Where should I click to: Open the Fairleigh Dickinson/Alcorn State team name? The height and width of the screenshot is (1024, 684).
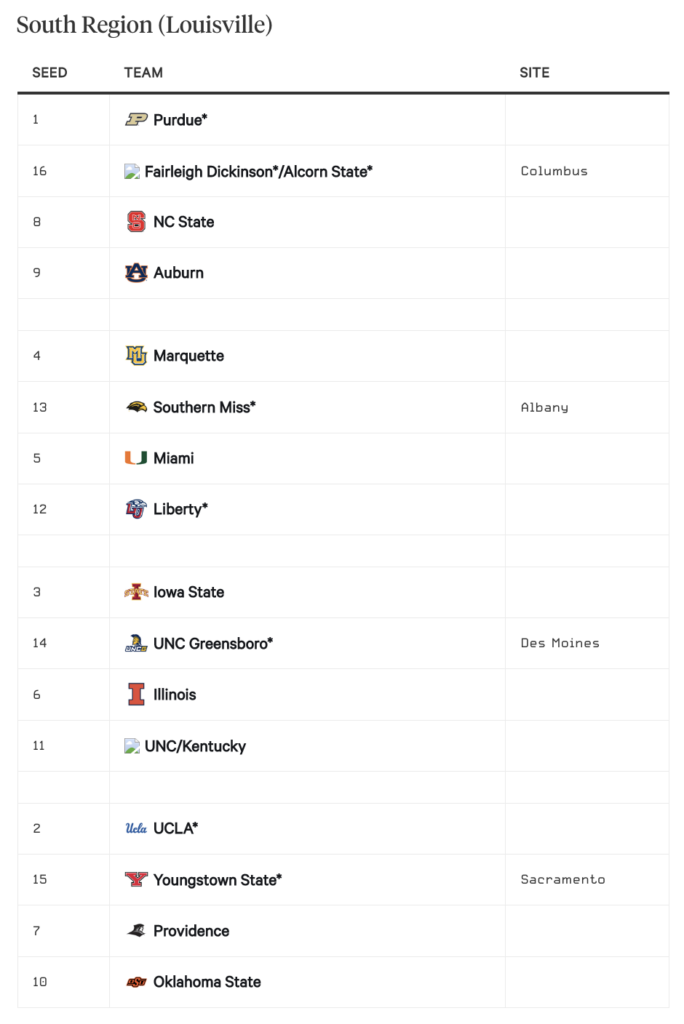click(259, 172)
